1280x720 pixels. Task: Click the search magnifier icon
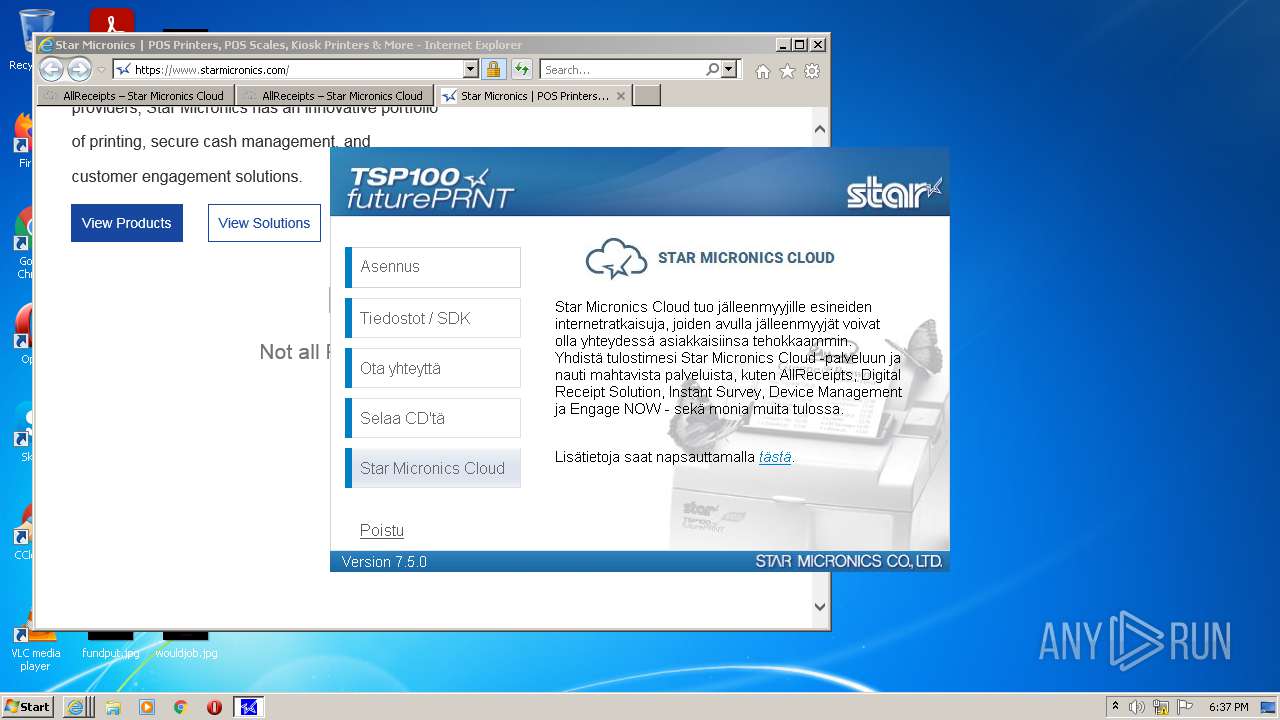coord(712,70)
